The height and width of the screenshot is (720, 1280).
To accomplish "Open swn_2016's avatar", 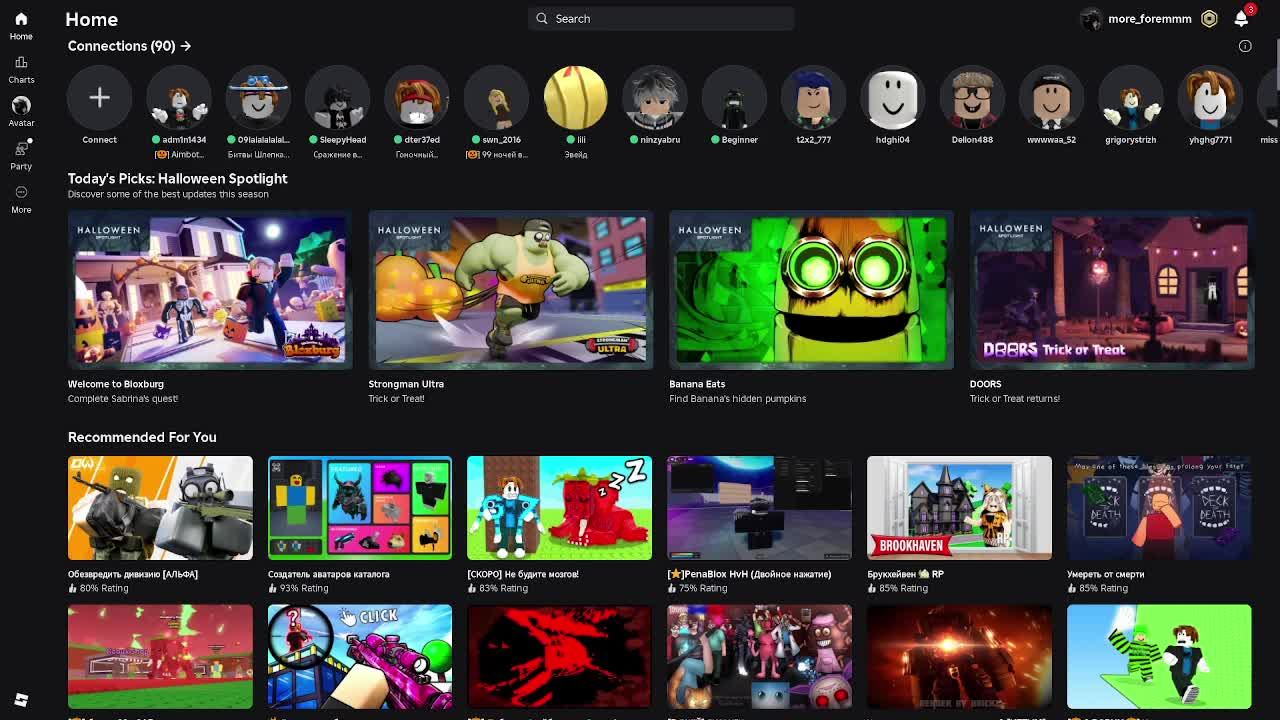I will (x=496, y=98).
